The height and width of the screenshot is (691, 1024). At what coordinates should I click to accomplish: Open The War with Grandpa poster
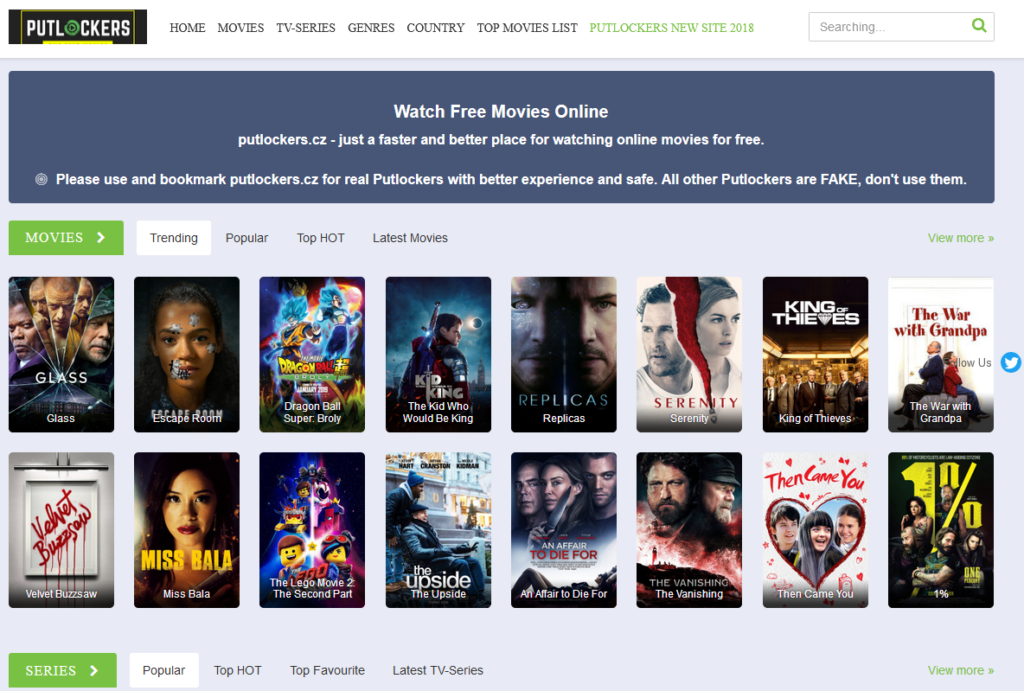coord(940,355)
